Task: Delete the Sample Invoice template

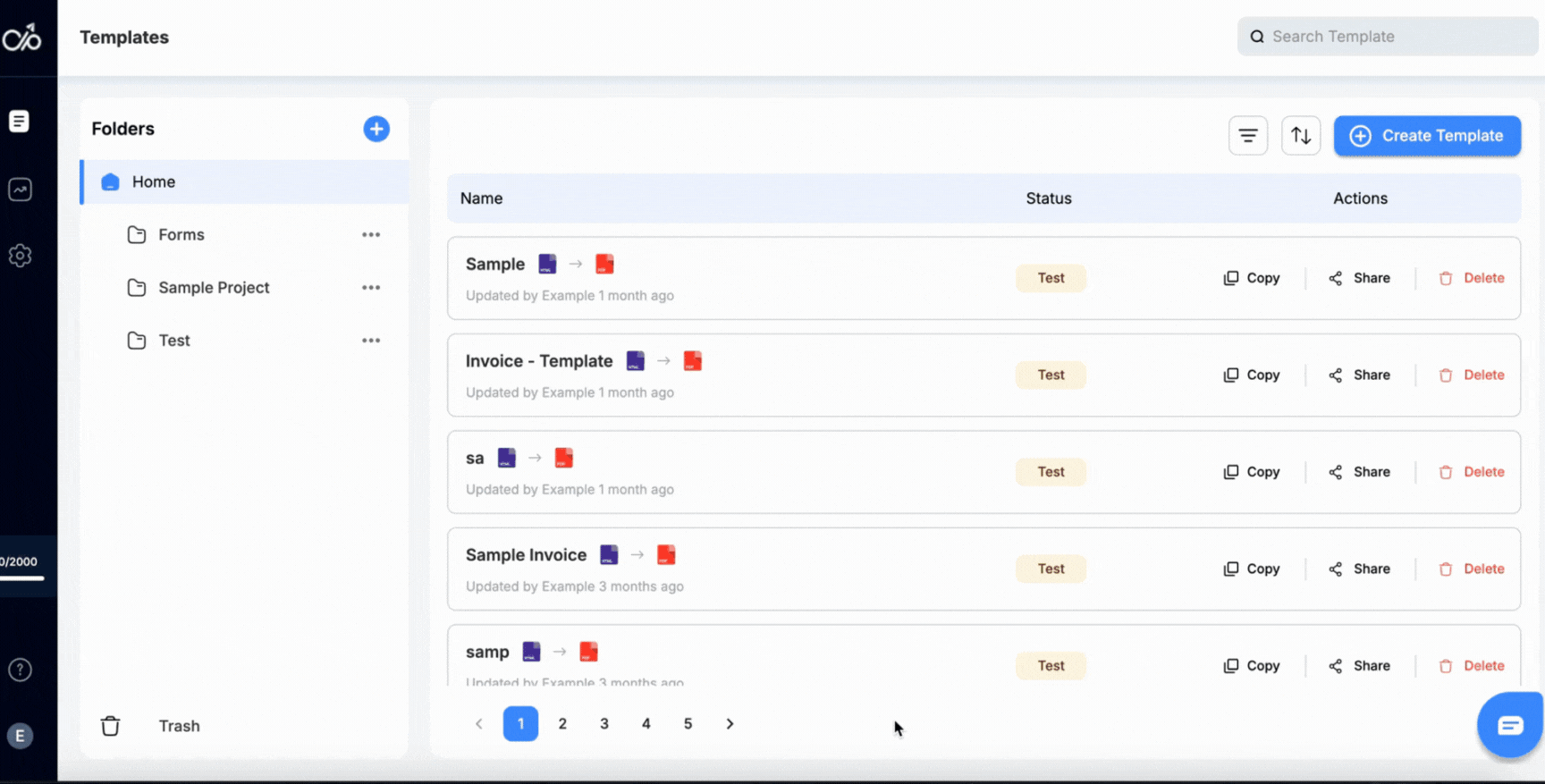Action: tap(1472, 569)
